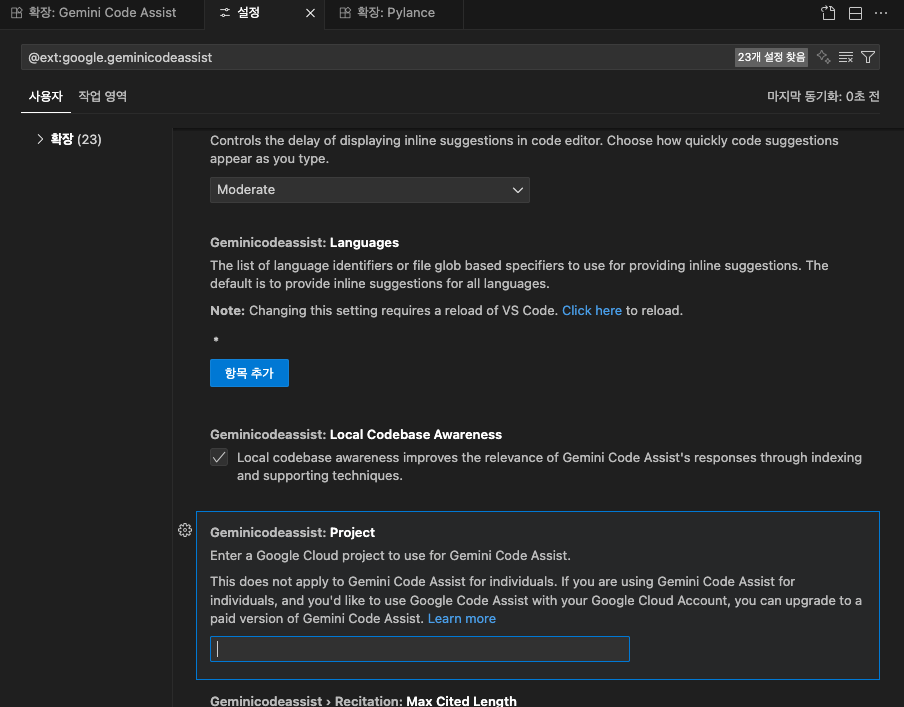Clear the settings search input
Image resolution: width=904 pixels, height=707 pixels.
845,57
